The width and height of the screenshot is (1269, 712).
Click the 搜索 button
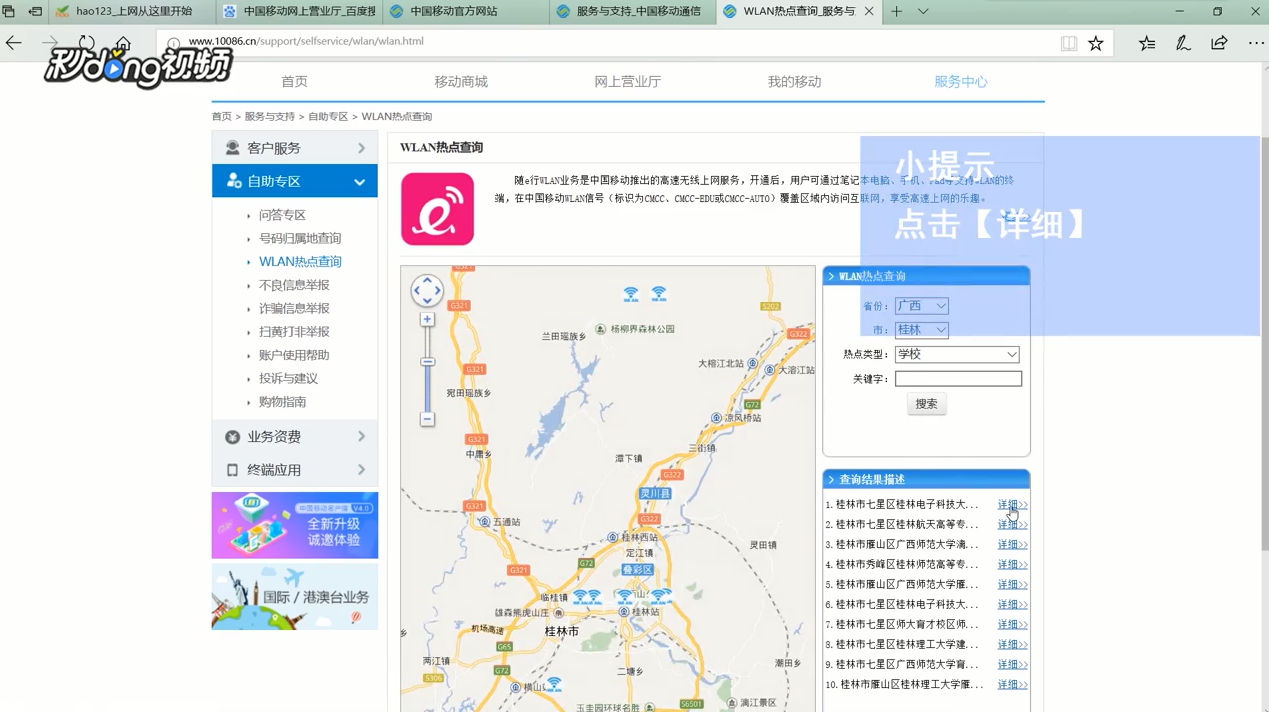click(x=926, y=404)
